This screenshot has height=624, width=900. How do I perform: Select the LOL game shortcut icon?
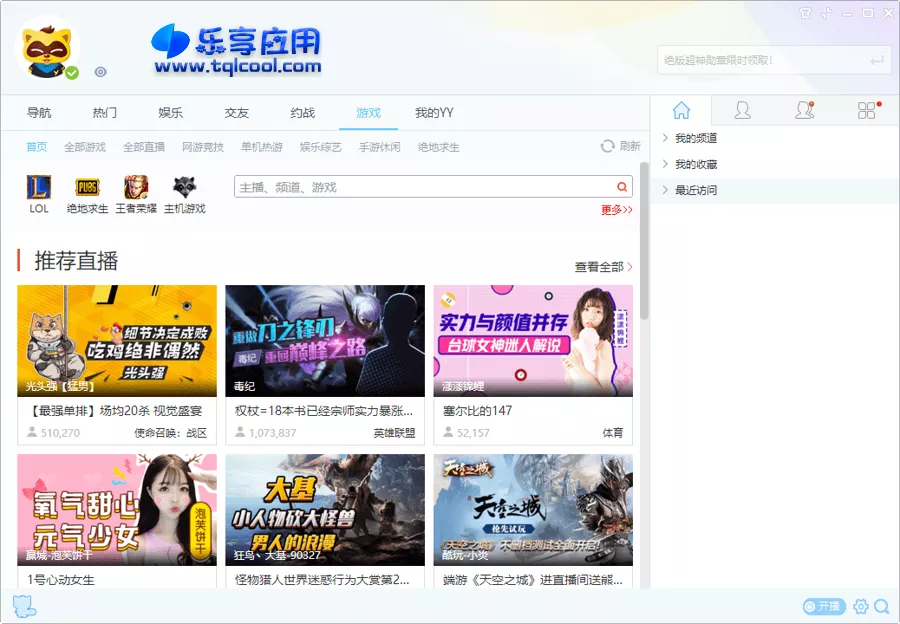click(x=38, y=188)
